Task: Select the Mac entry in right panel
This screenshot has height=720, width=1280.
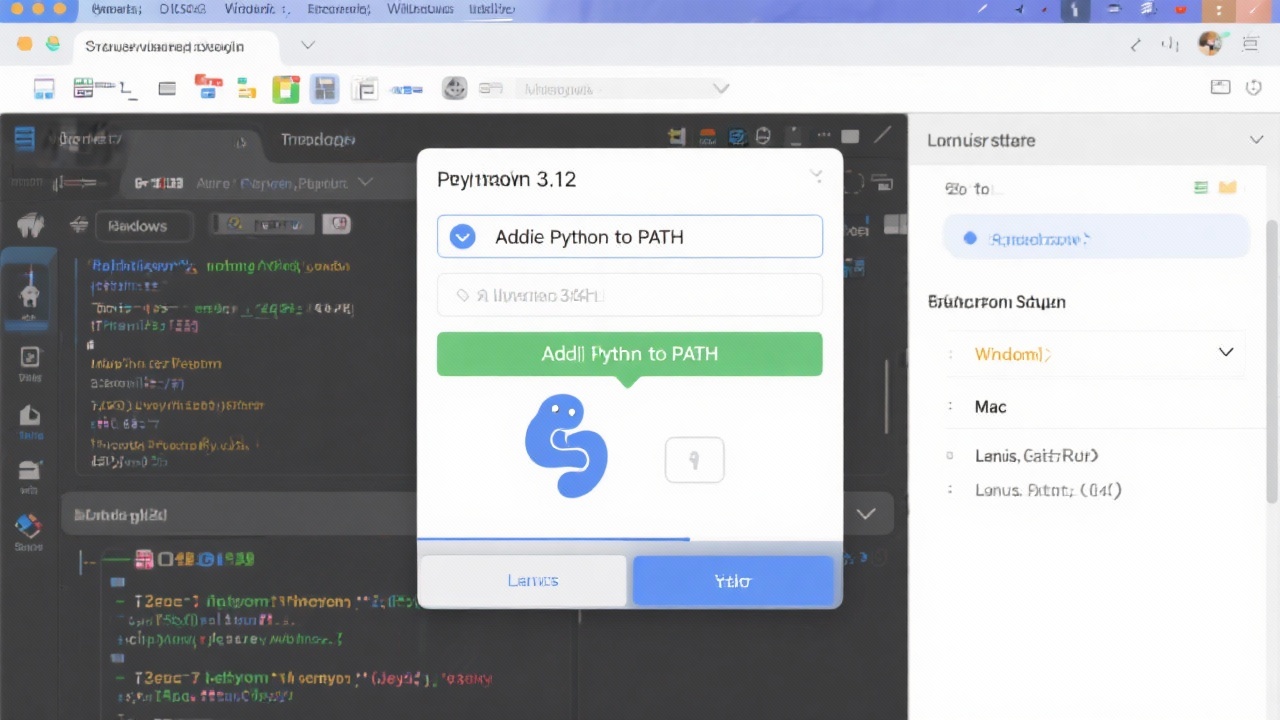Action: coord(990,407)
